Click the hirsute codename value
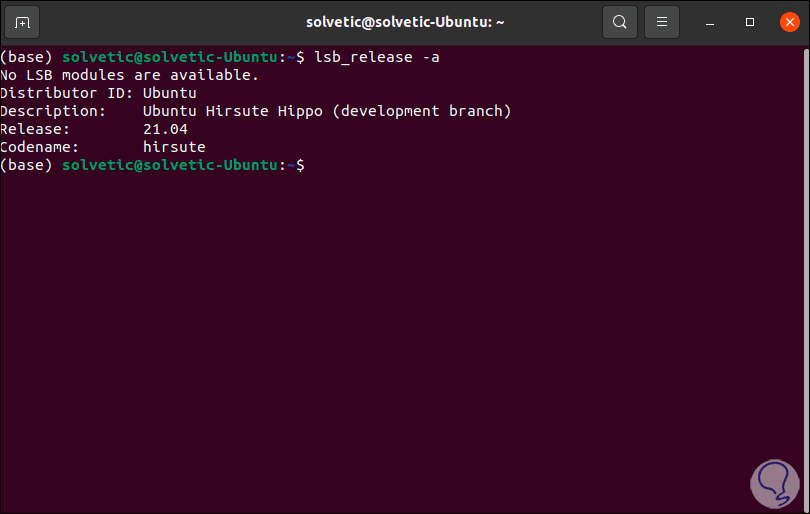The height and width of the screenshot is (514, 810). pos(174,147)
